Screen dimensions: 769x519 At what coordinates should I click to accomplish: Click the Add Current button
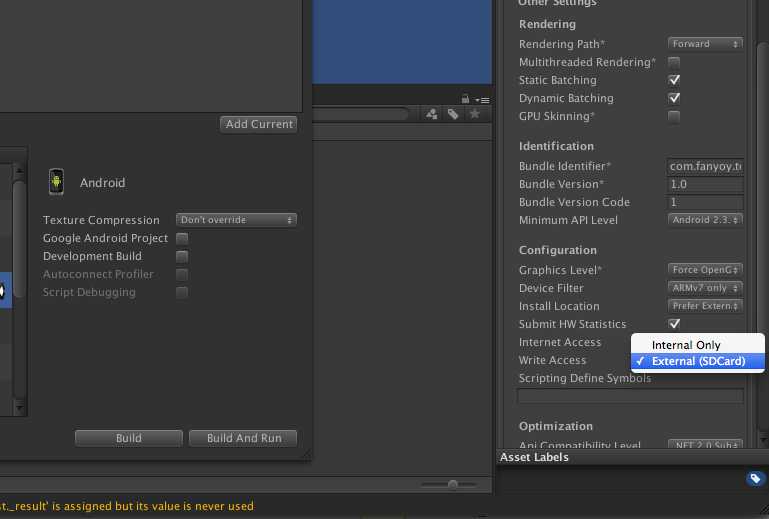(x=258, y=124)
